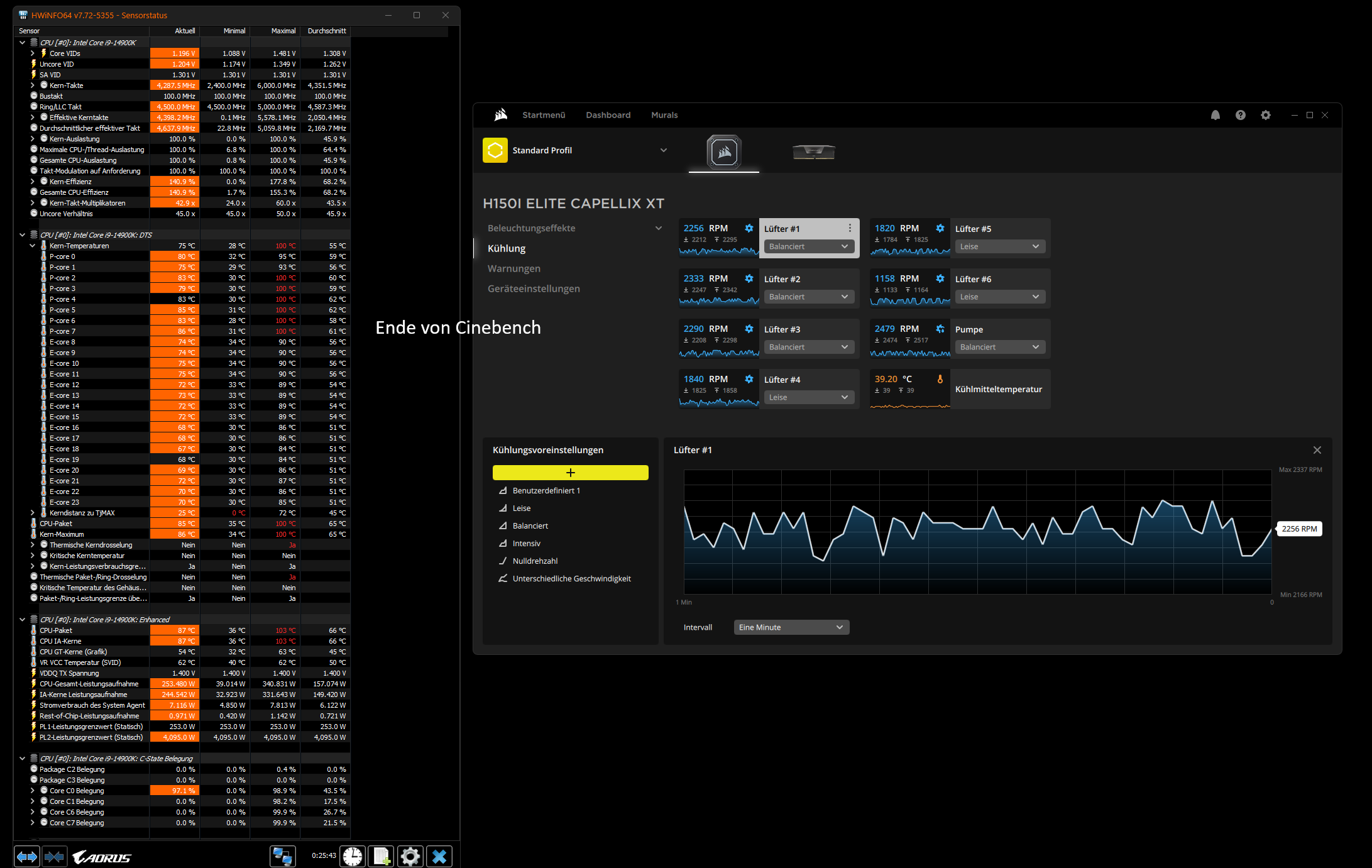Click the network remote monitoring icon
The height and width of the screenshot is (868, 1372).
(282, 856)
